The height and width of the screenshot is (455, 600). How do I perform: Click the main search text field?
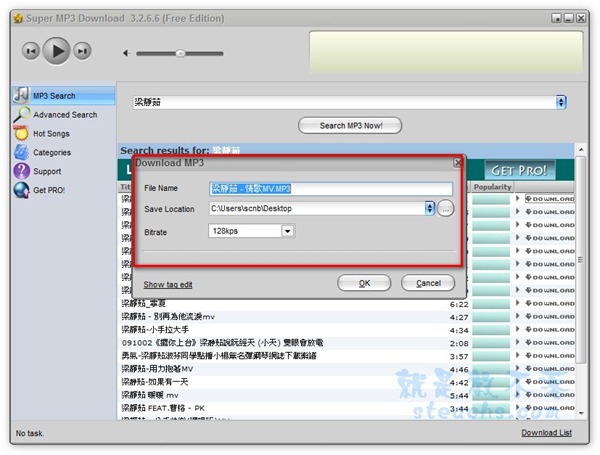(x=344, y=102)
